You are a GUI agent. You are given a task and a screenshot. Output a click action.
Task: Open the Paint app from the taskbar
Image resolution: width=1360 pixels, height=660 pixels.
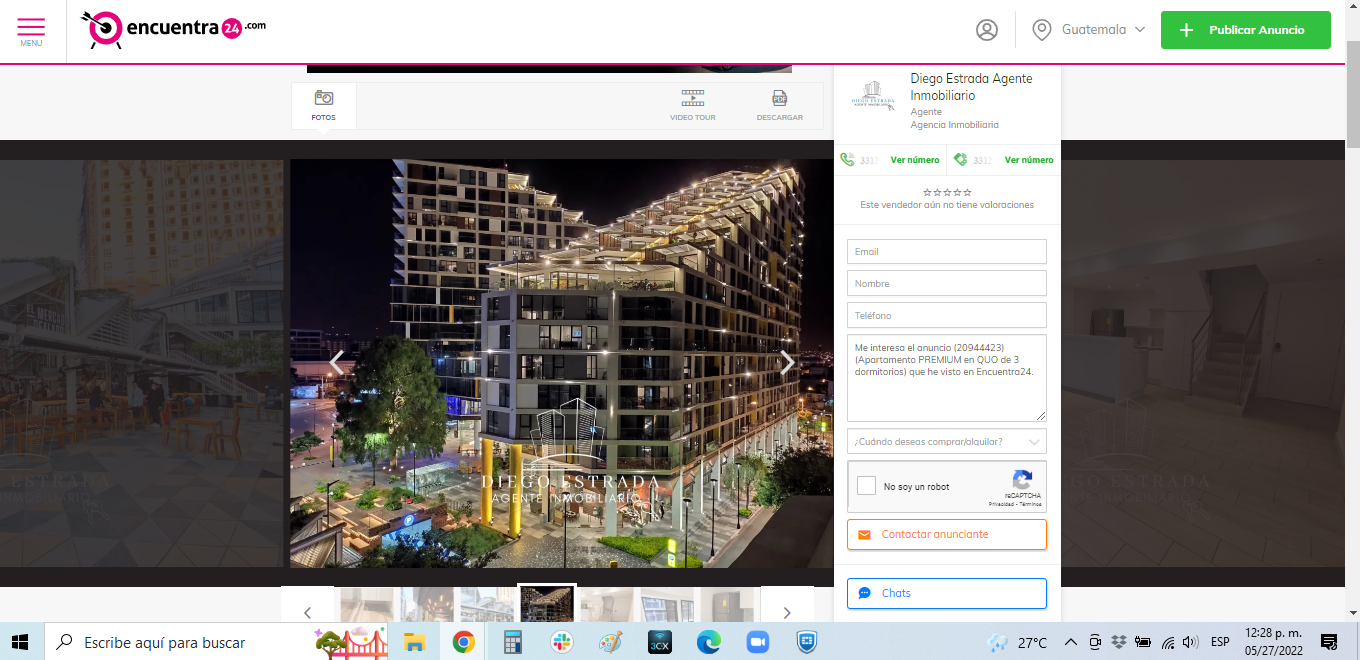point(610,642)
